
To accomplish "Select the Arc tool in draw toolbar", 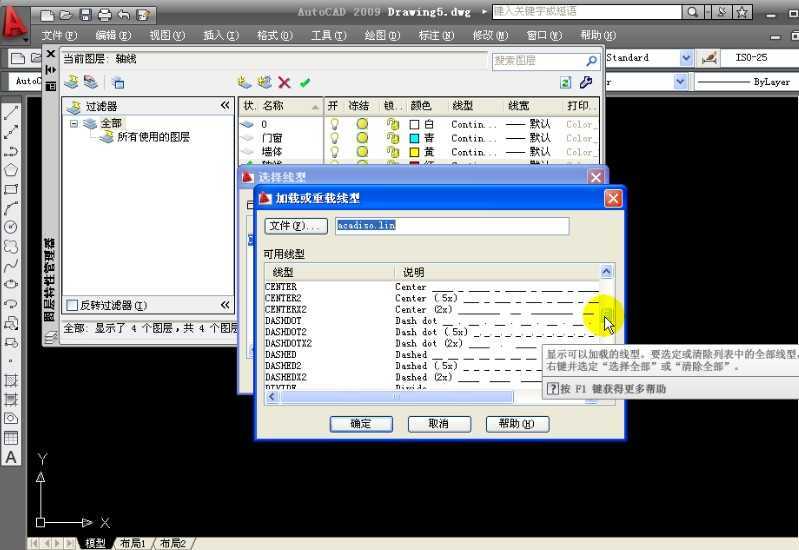I will tap(11, 208).
